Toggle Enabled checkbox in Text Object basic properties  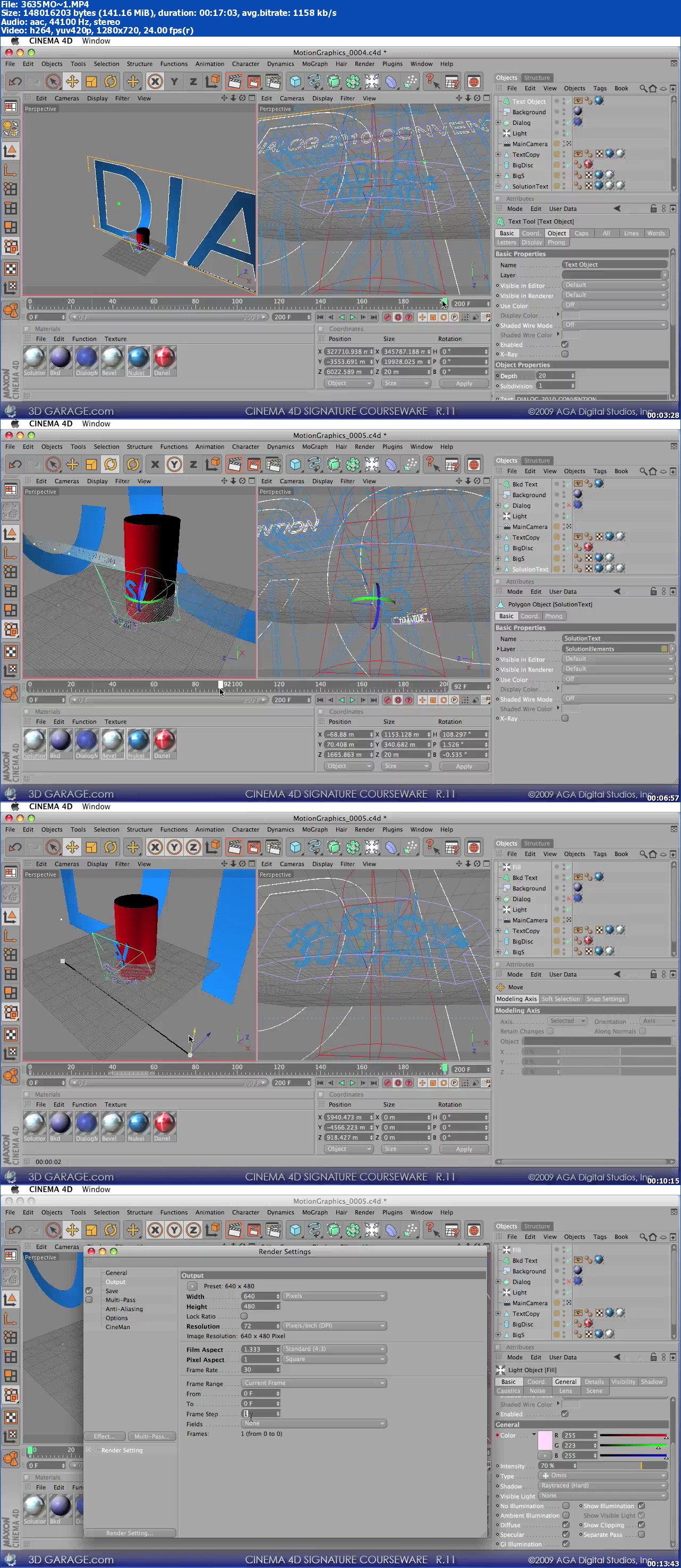coord(565,345)
